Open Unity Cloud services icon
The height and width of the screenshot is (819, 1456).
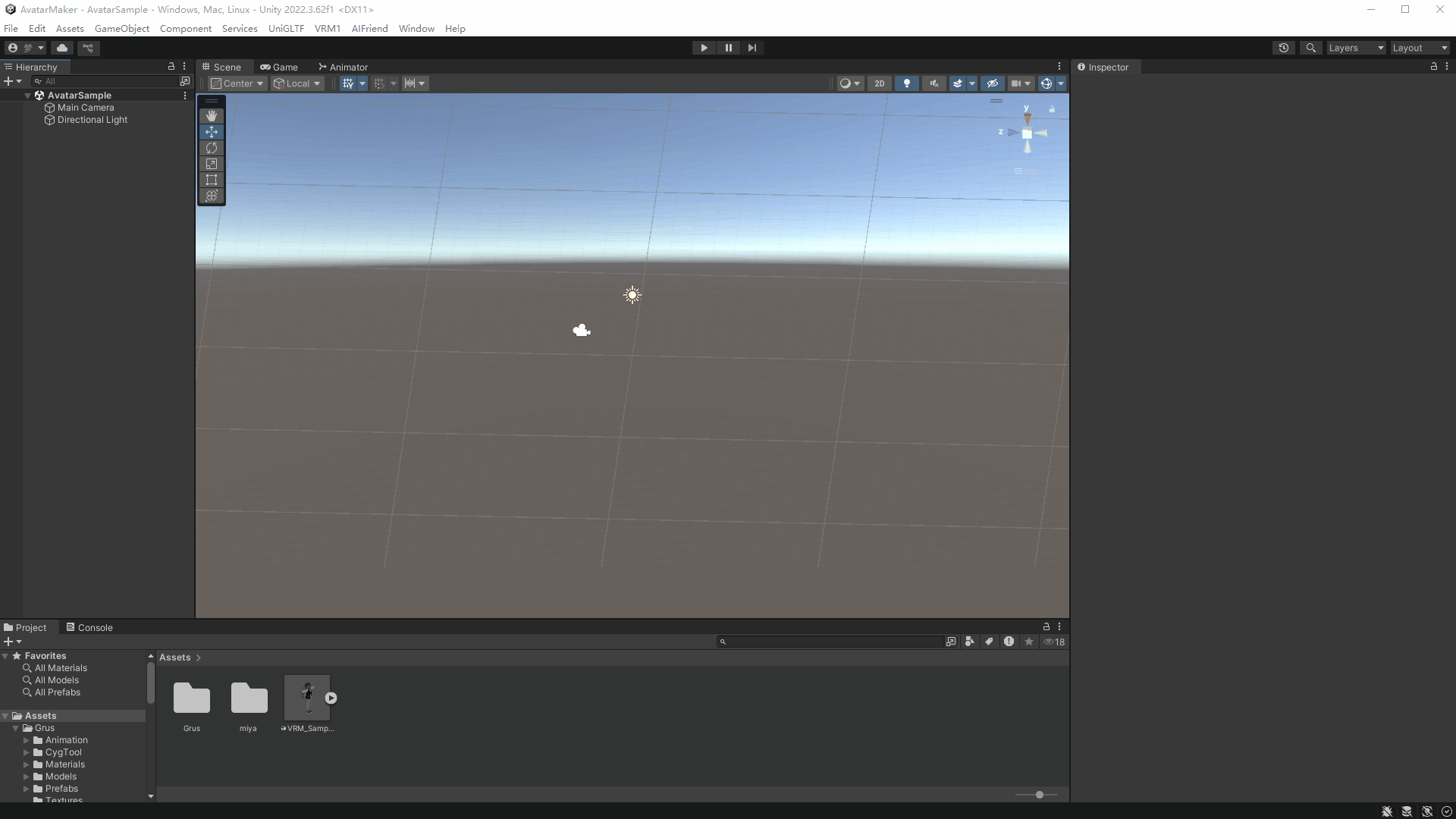pos(62,48)
